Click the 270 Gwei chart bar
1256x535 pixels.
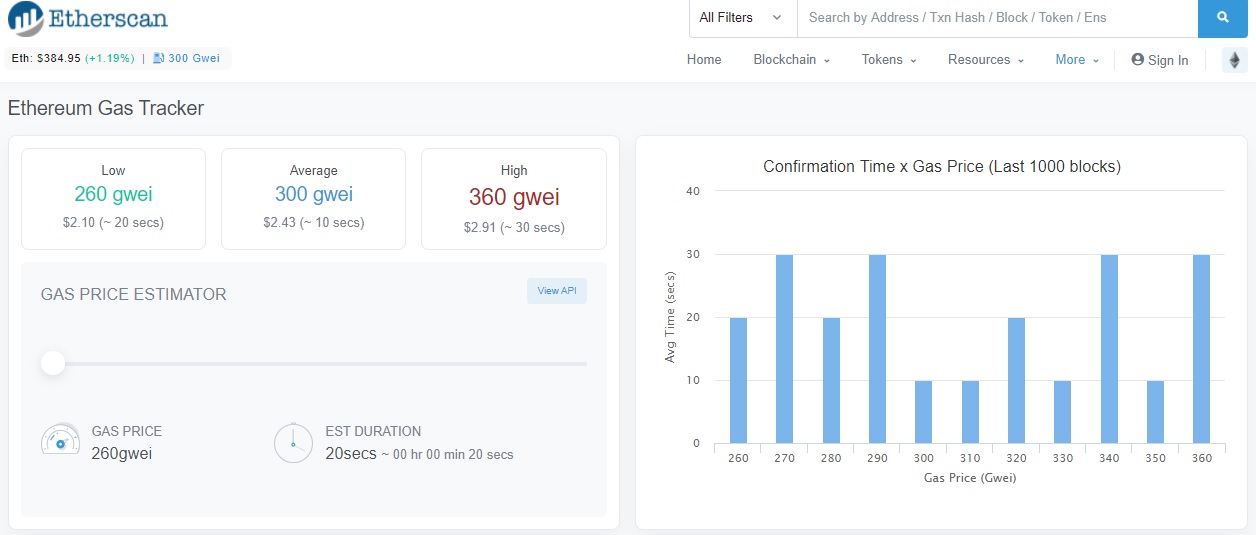point(785,349)
